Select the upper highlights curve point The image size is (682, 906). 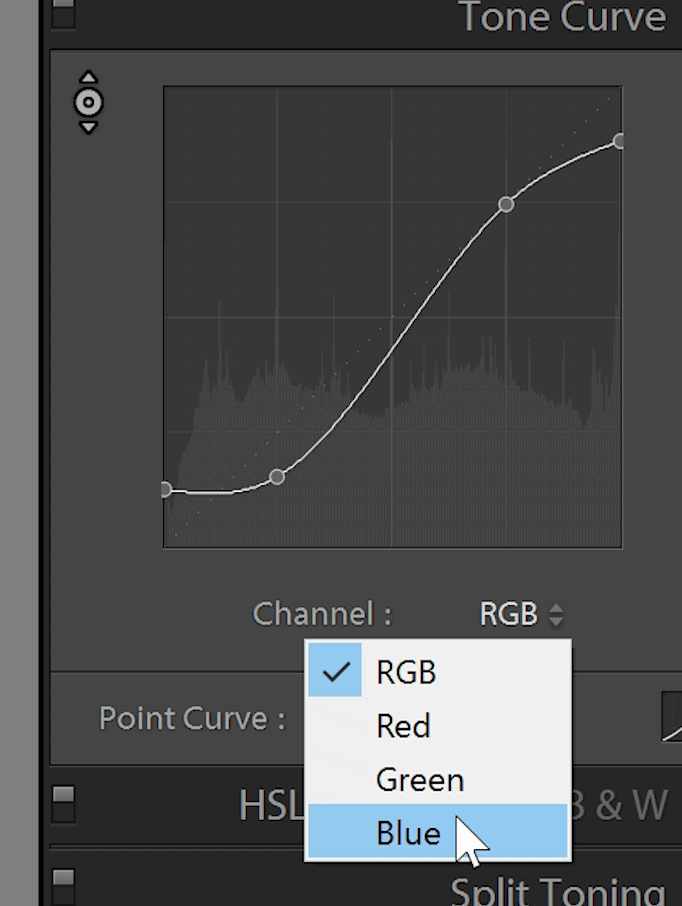click(506, 204)
